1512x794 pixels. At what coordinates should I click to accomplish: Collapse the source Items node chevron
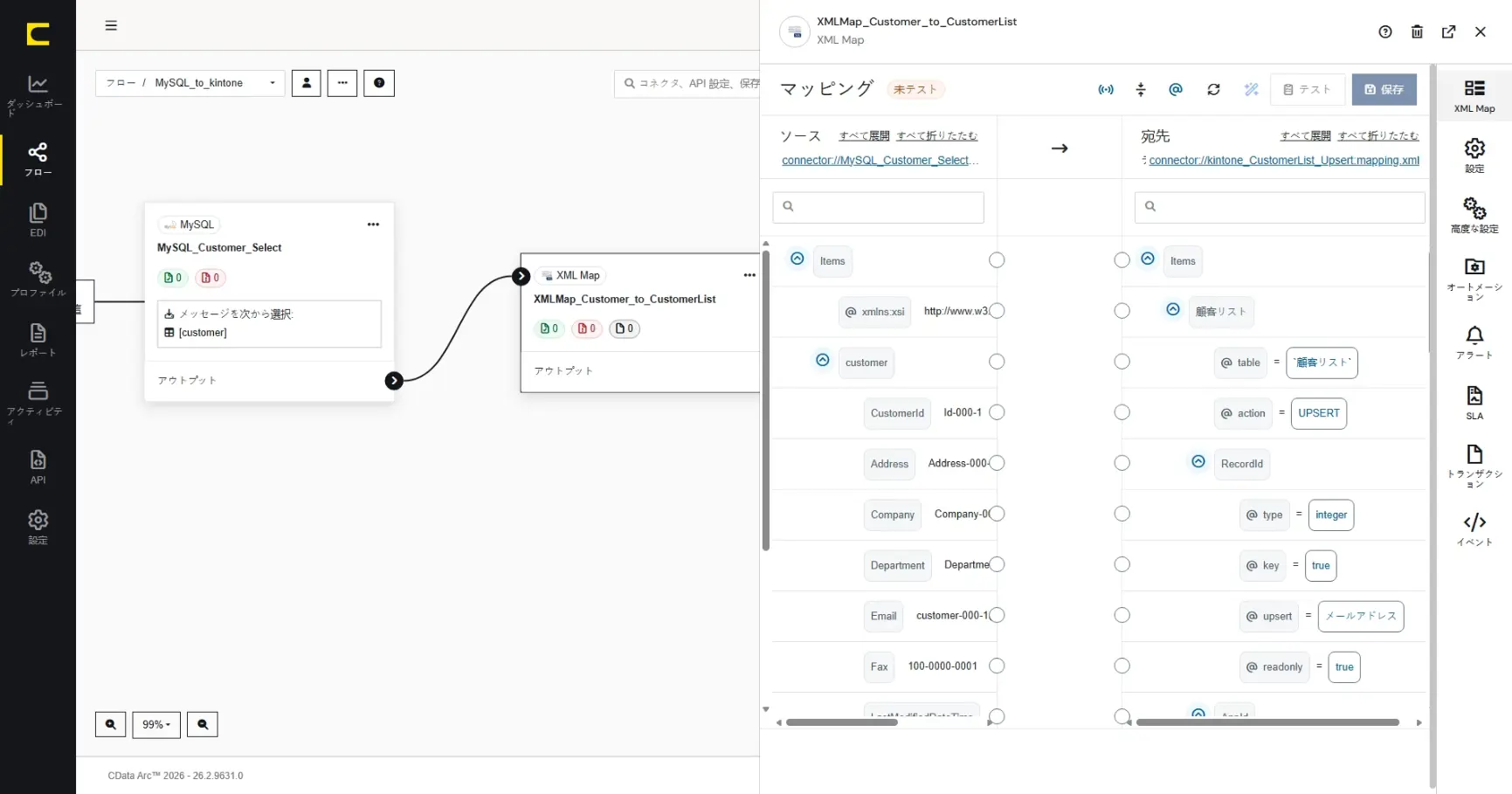coord(797,259)
